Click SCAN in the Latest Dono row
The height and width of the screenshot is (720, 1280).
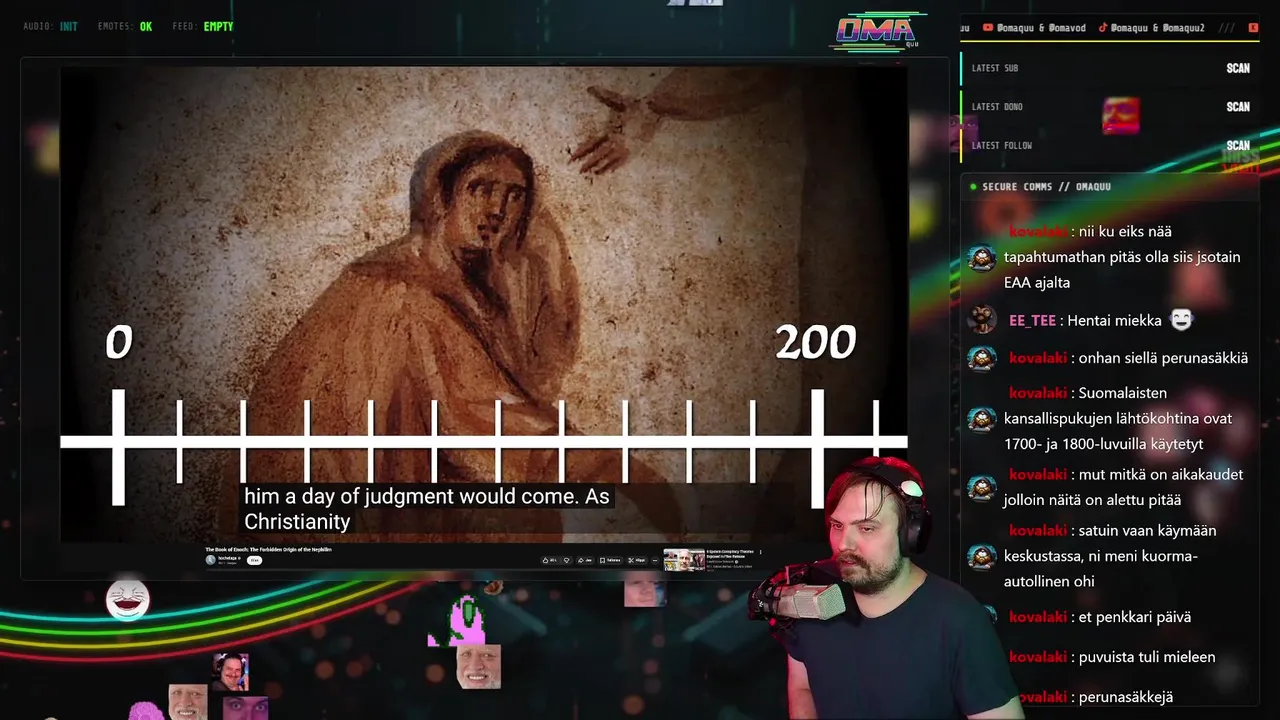point(1238,107)
